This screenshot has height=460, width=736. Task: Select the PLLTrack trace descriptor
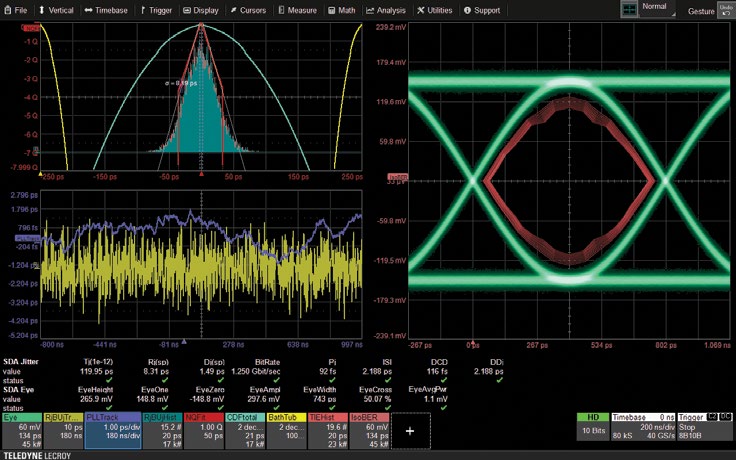(x=113, y=429)
